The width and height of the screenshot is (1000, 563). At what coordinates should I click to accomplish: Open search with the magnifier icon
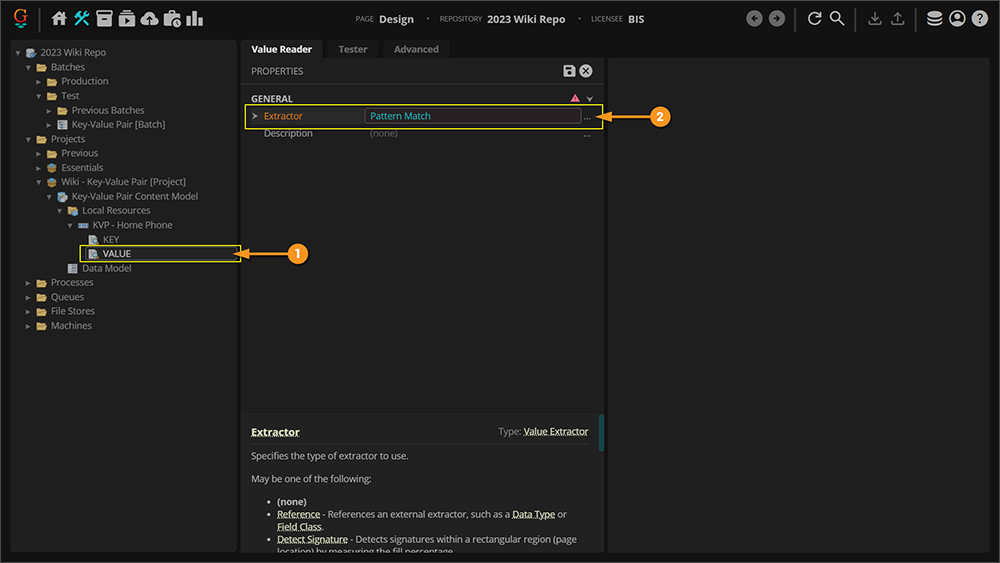pos(837,18)
